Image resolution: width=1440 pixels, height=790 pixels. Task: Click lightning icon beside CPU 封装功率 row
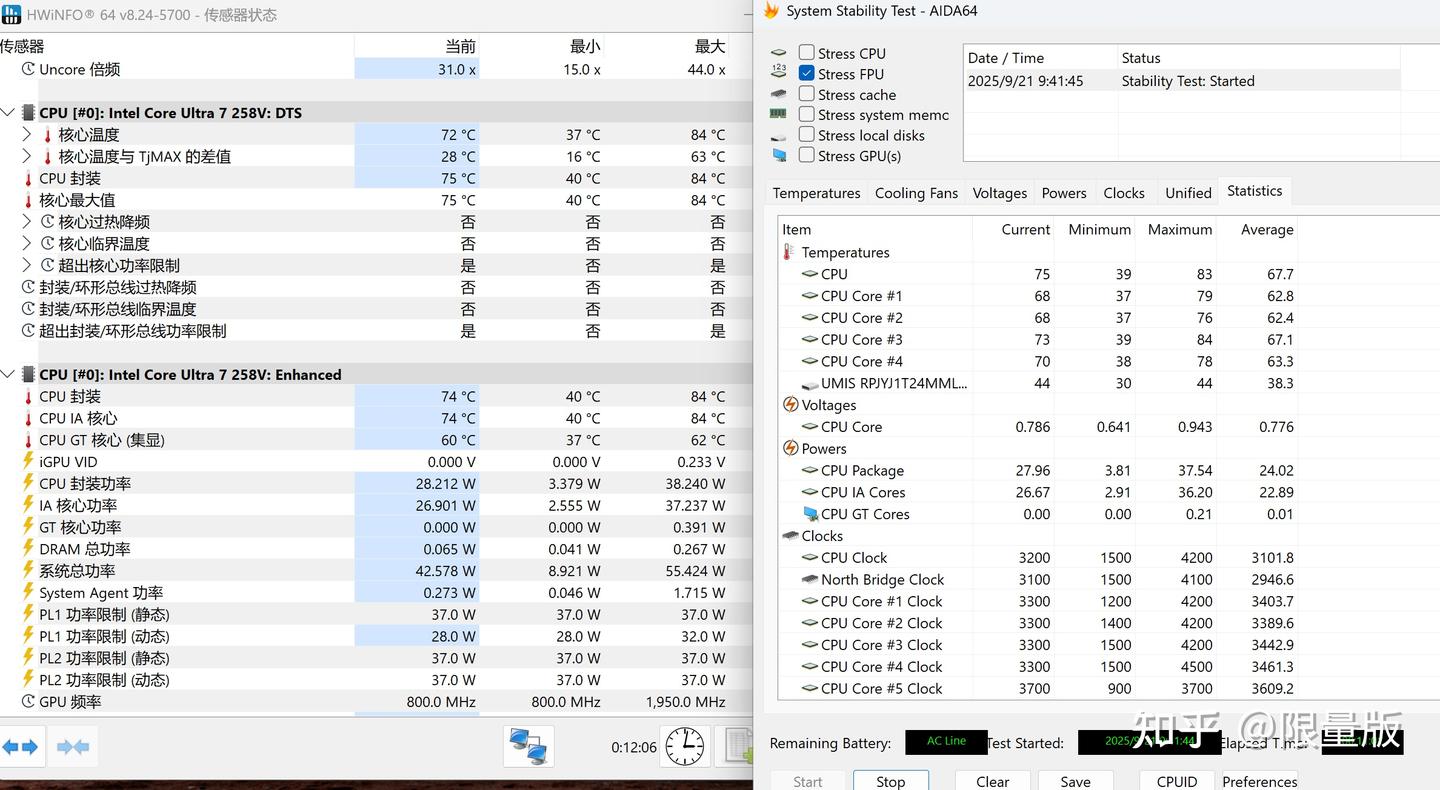pyautogui.click(x=28, y=483)
